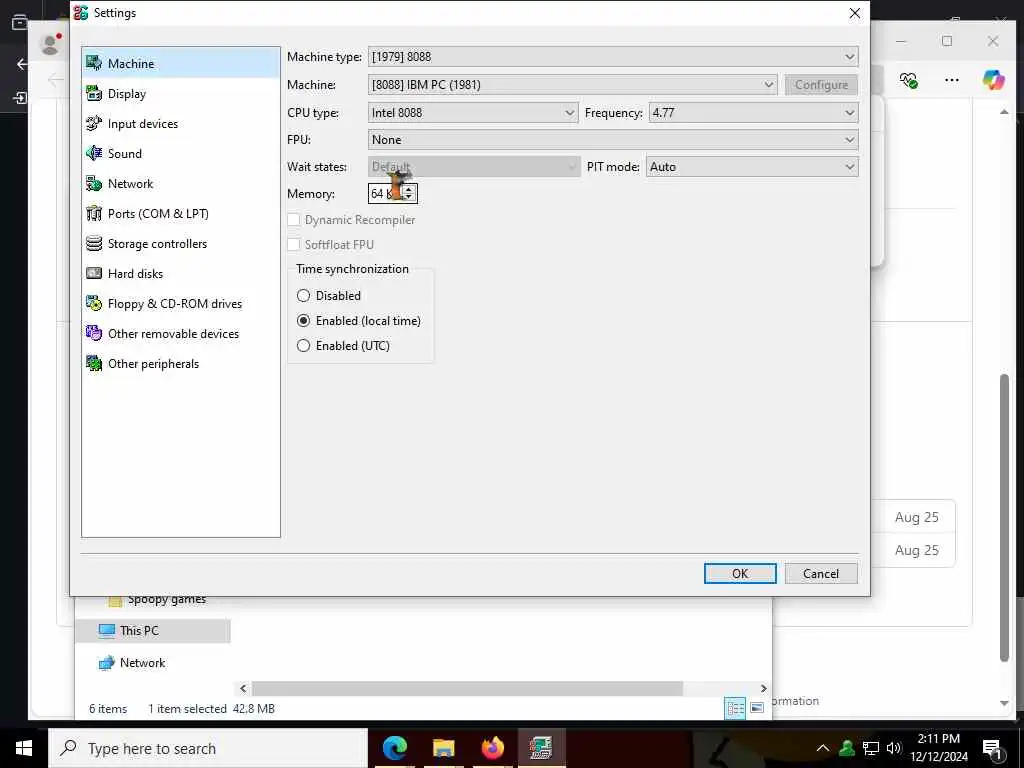
Task: Close the Settings dialog
Action: [854, 13]
